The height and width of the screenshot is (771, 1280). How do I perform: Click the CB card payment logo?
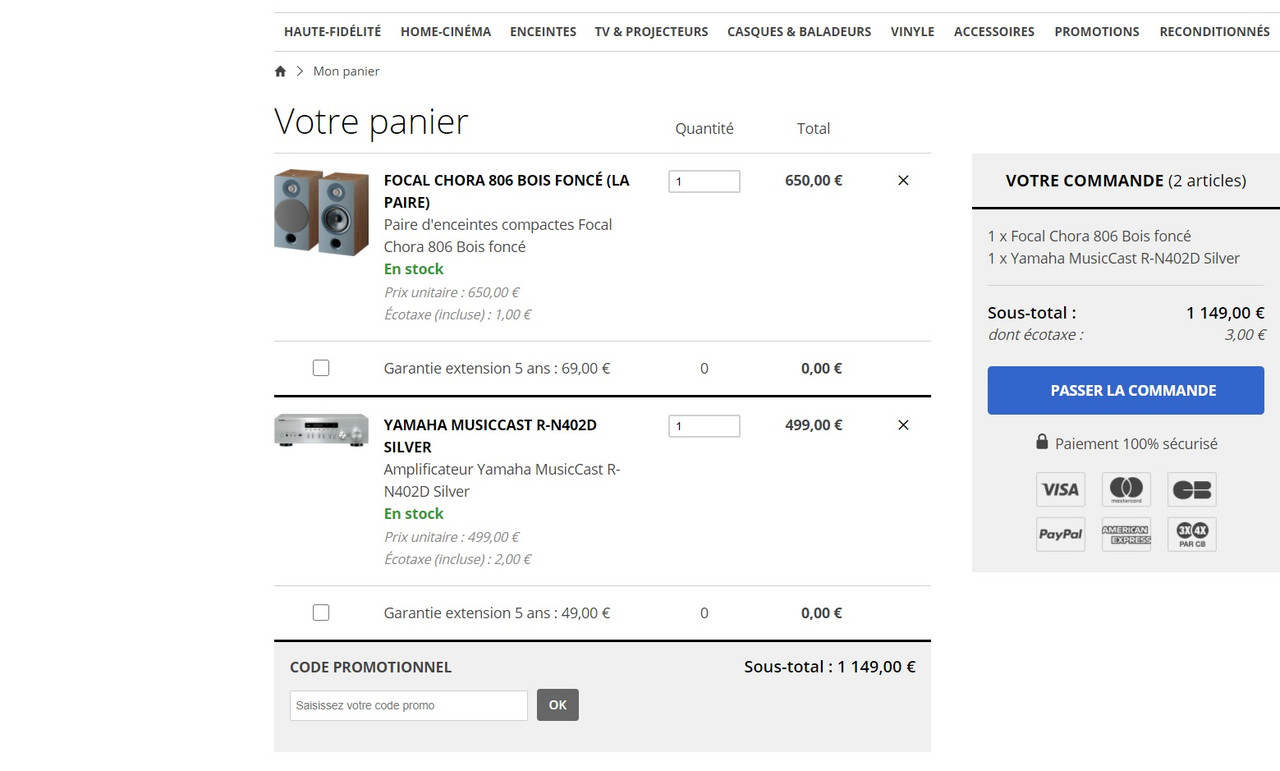point(1192,489)
